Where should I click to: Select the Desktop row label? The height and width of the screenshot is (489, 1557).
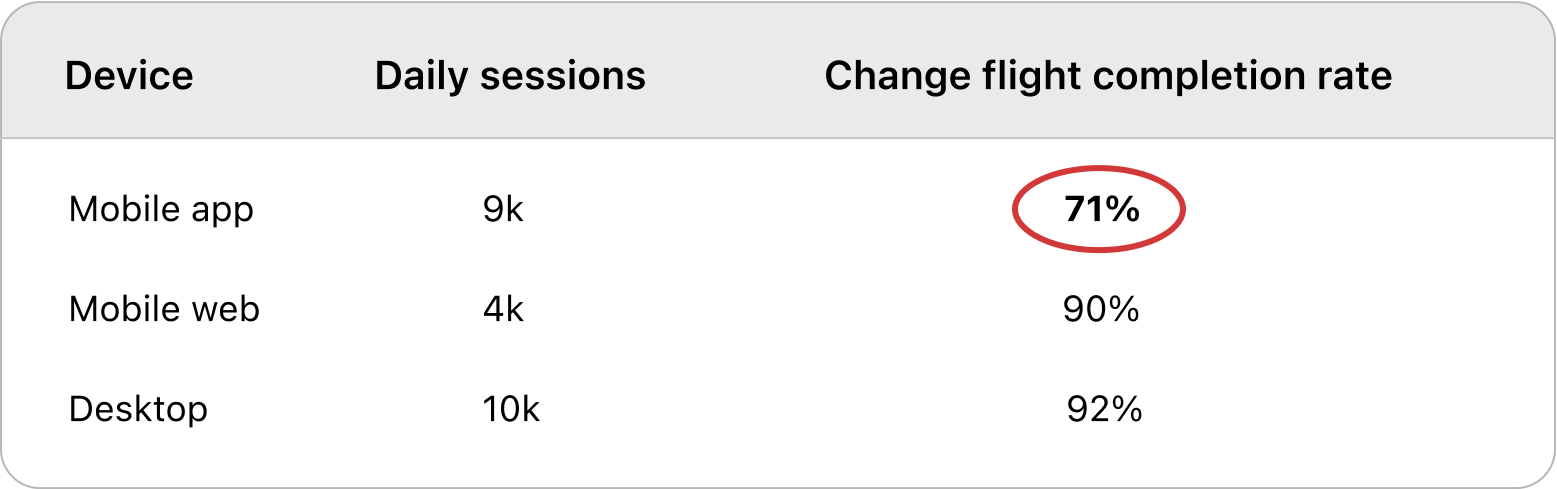tap(138, 409)
